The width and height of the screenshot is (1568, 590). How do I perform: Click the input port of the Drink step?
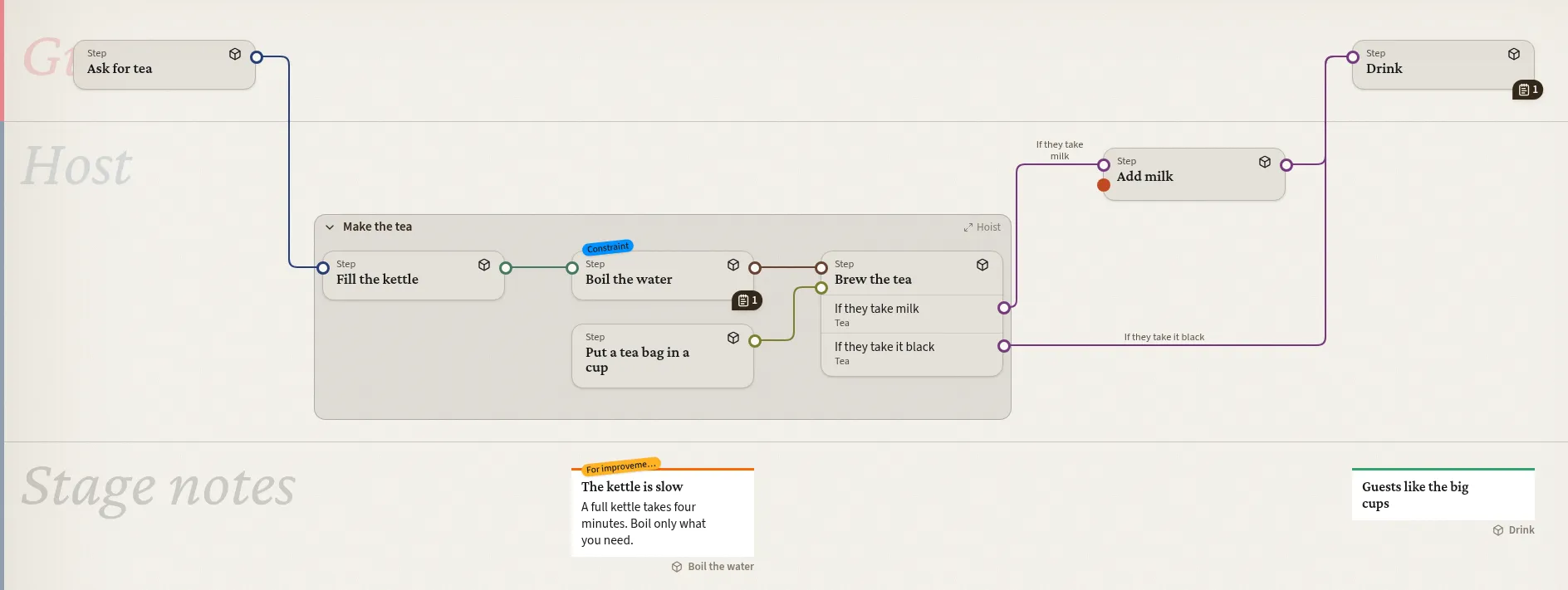1353,57
